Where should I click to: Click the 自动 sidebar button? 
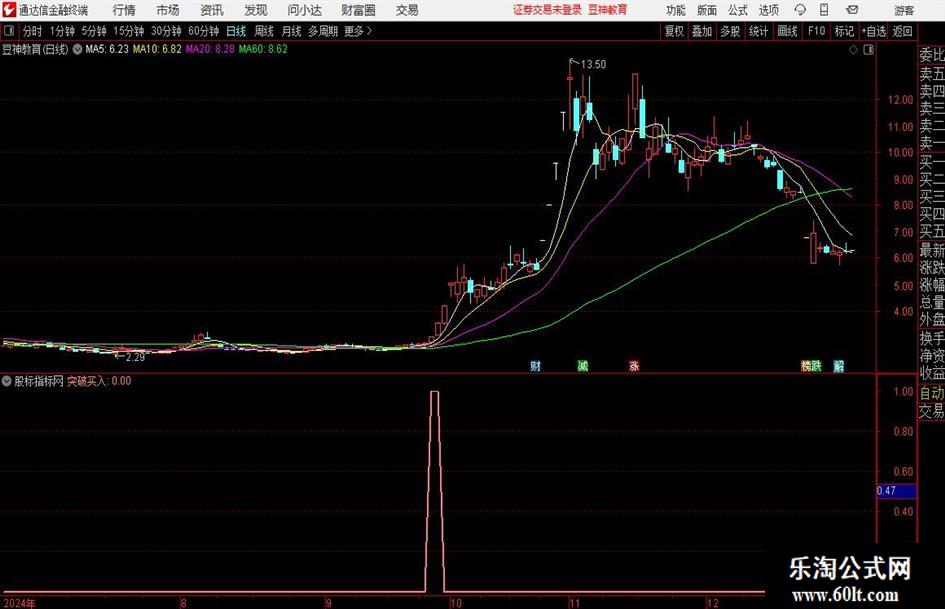point(932,393)
